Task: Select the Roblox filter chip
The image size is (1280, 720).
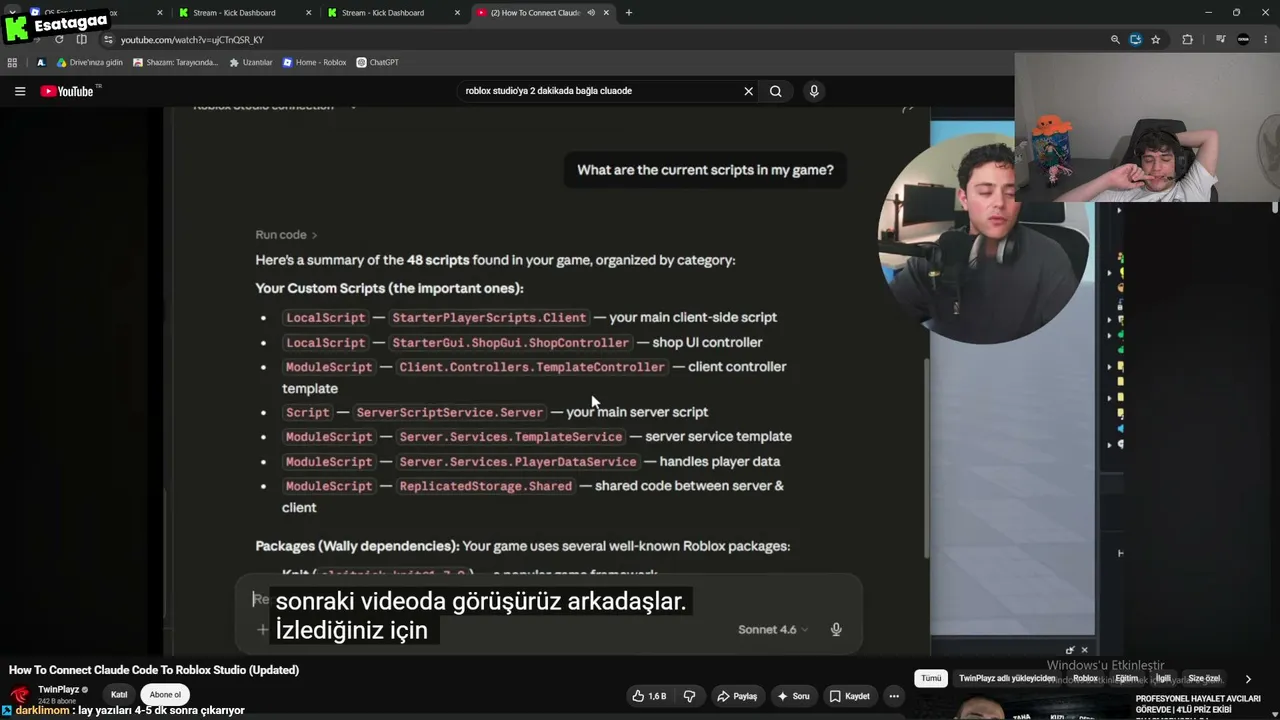Action: (1085, 678)
